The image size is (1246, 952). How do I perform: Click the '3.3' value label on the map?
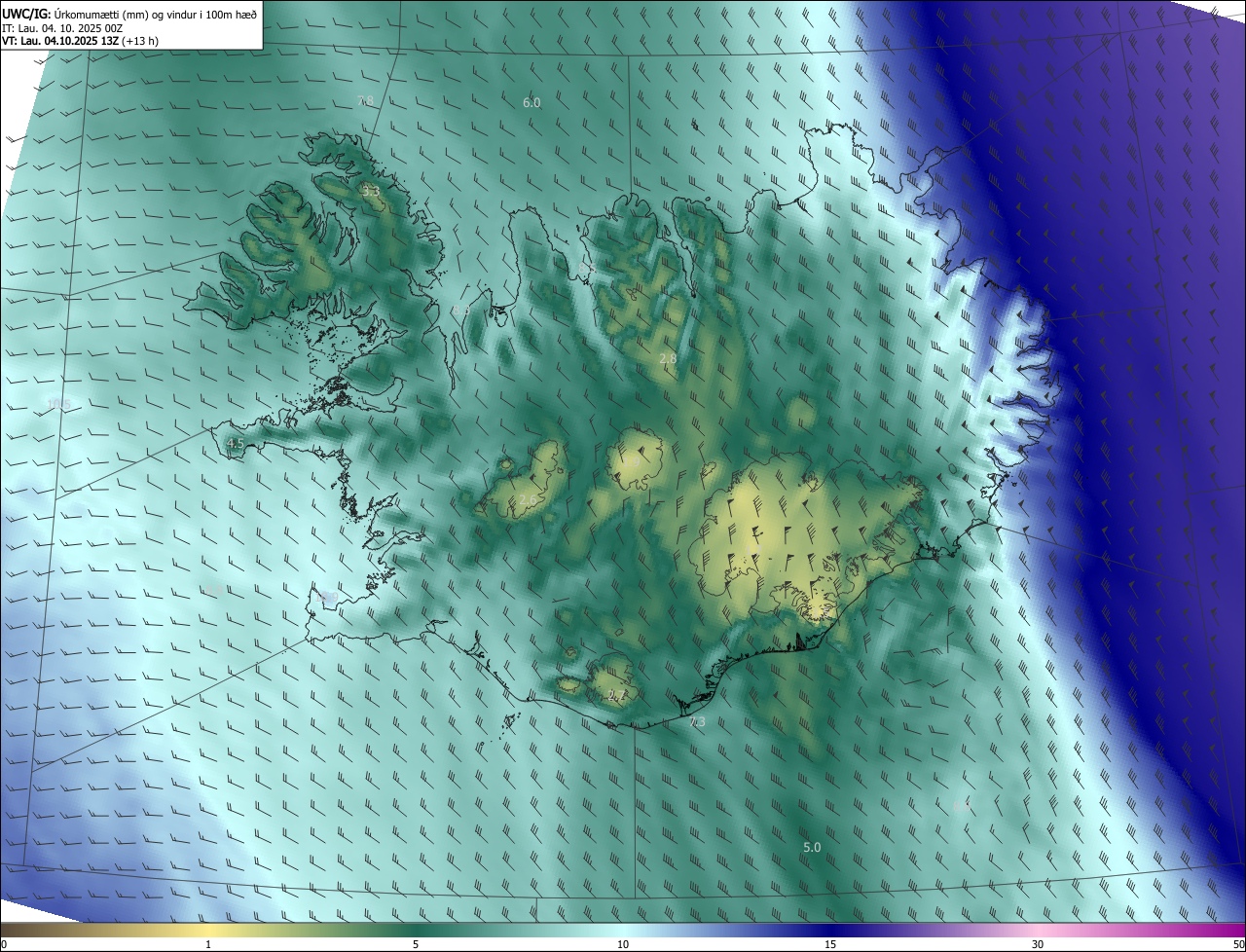point(370,192)
